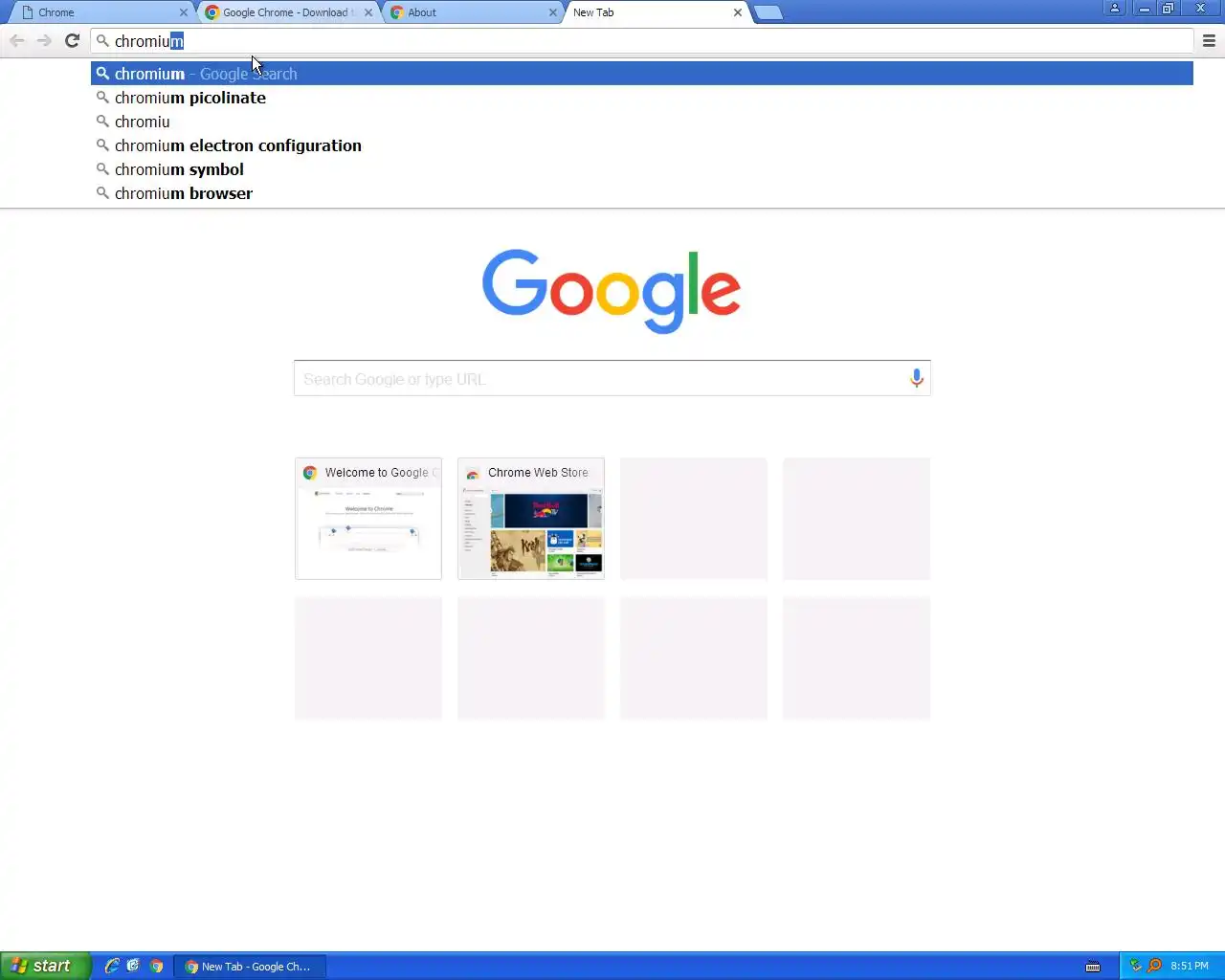Click the Search Google or type URL box

point(612,378)
